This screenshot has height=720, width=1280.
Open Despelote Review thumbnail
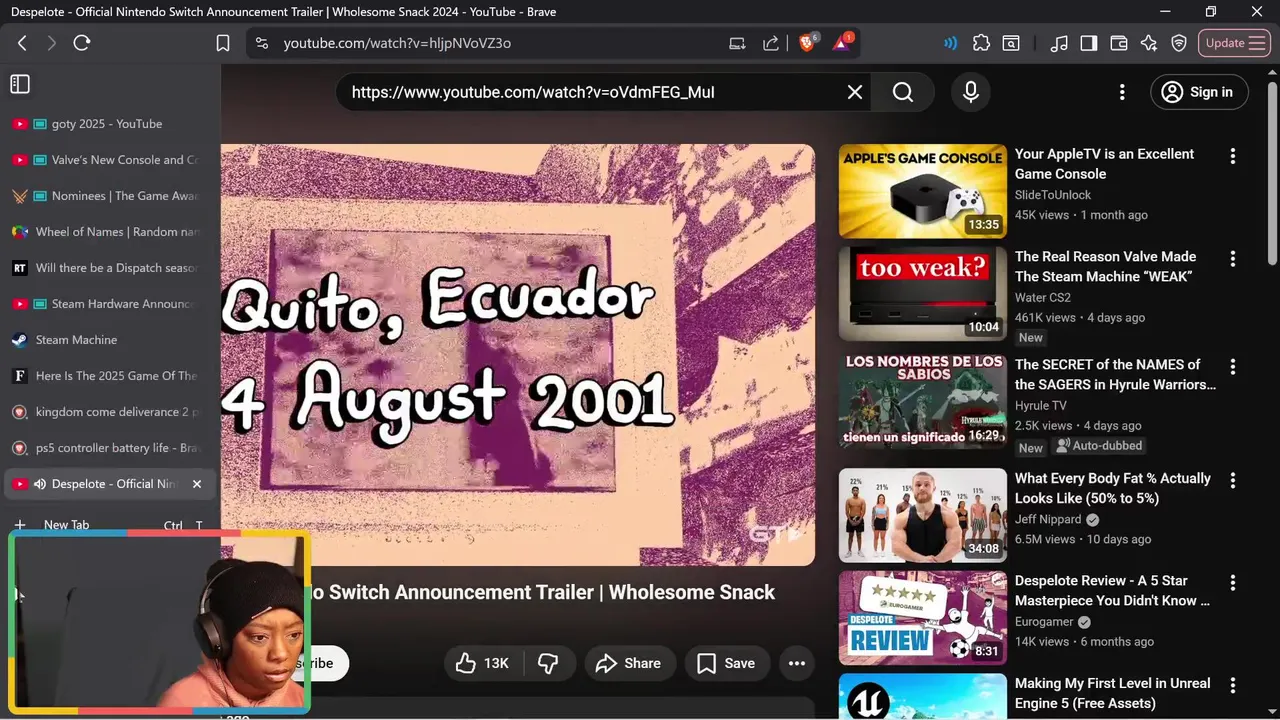pyautogui.click(x=922, y=618)
